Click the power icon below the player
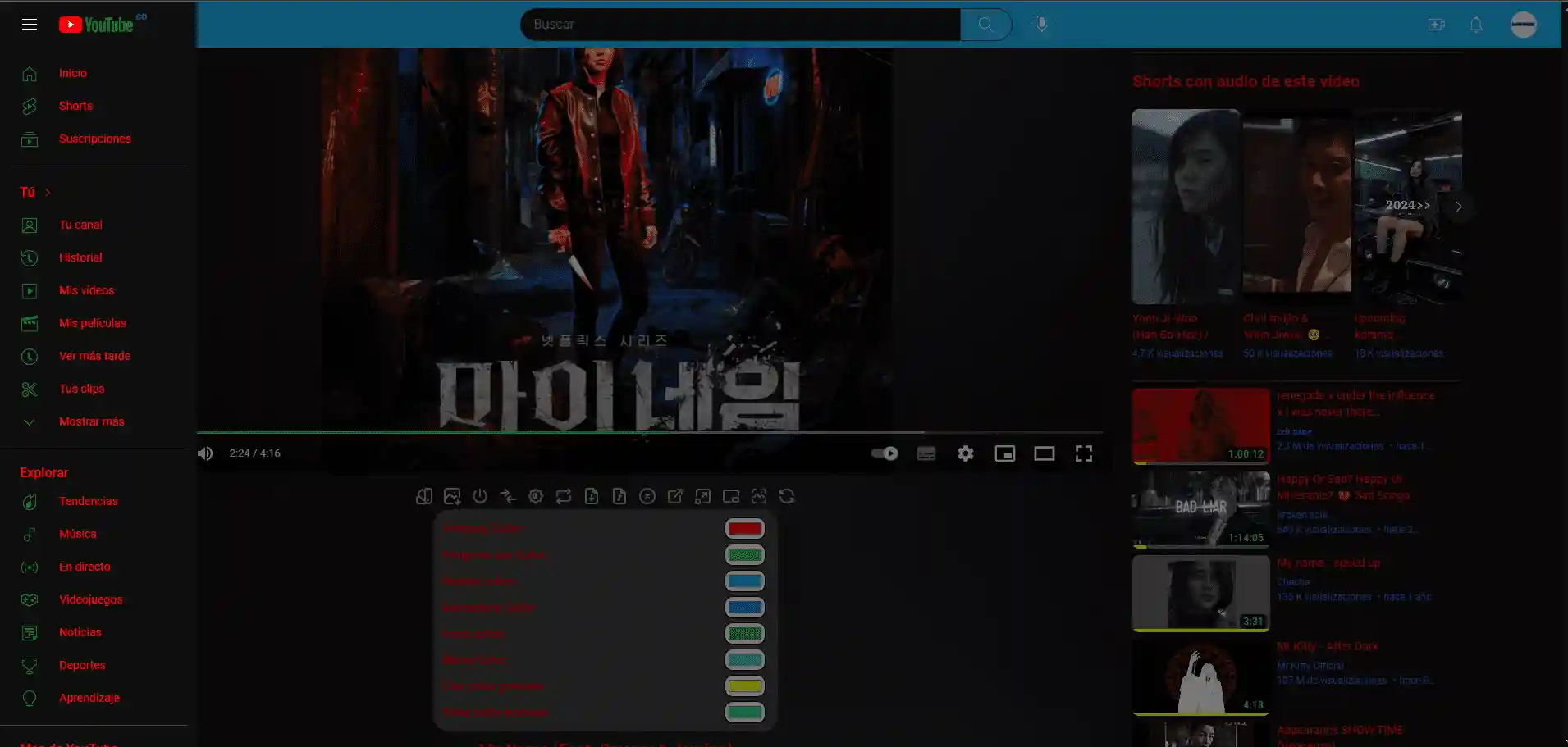The width and height of the screenshot is (1568, 747). click(x=480, y=496)
